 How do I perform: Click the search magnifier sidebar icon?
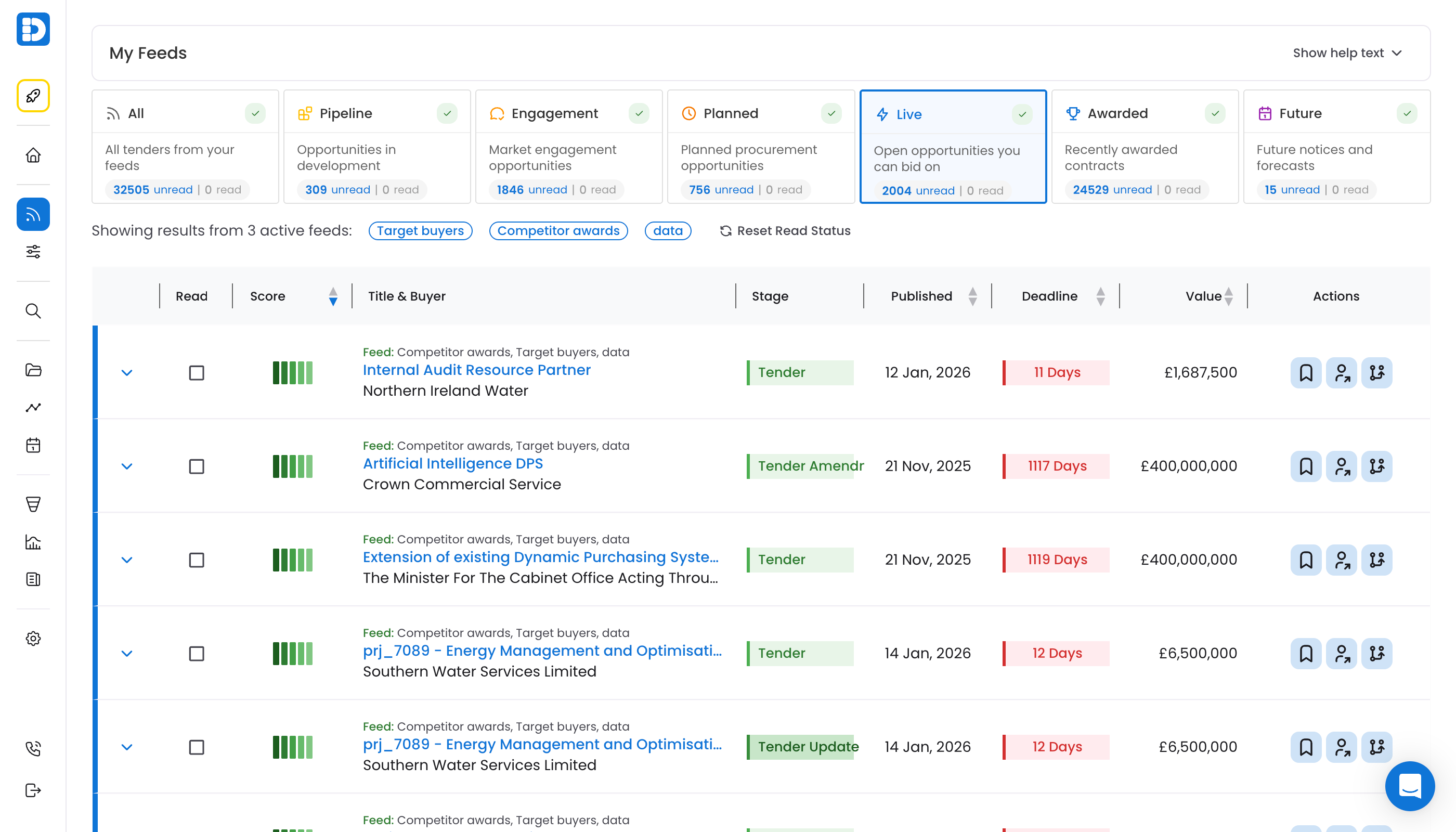click(33, 311)
